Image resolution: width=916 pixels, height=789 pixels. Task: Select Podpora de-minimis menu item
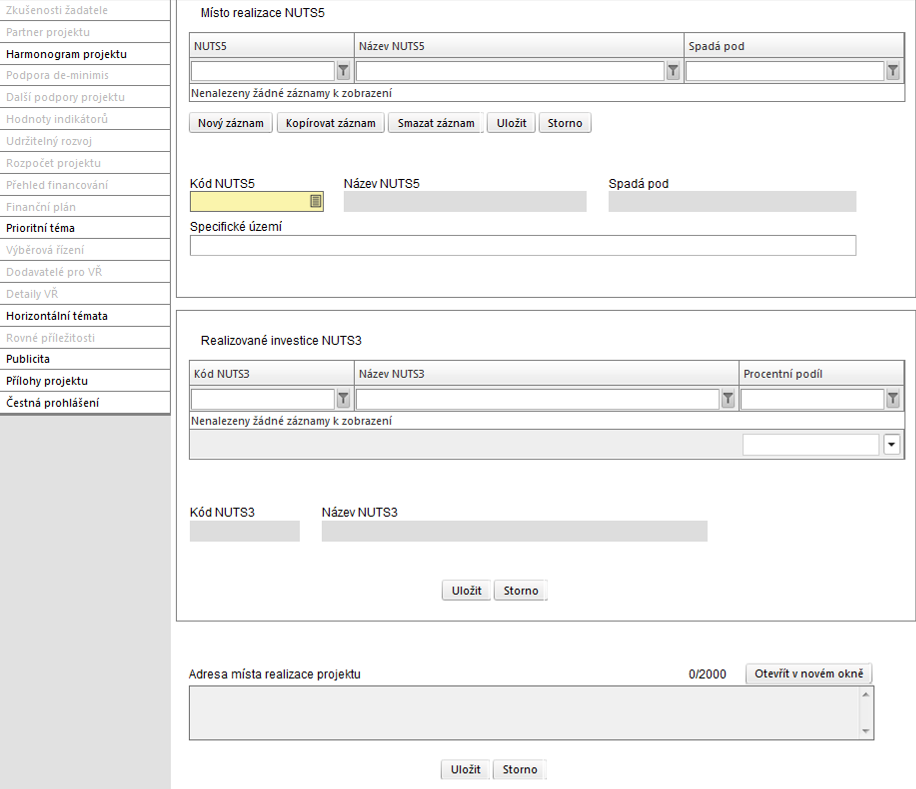click(x=85, y=75)
